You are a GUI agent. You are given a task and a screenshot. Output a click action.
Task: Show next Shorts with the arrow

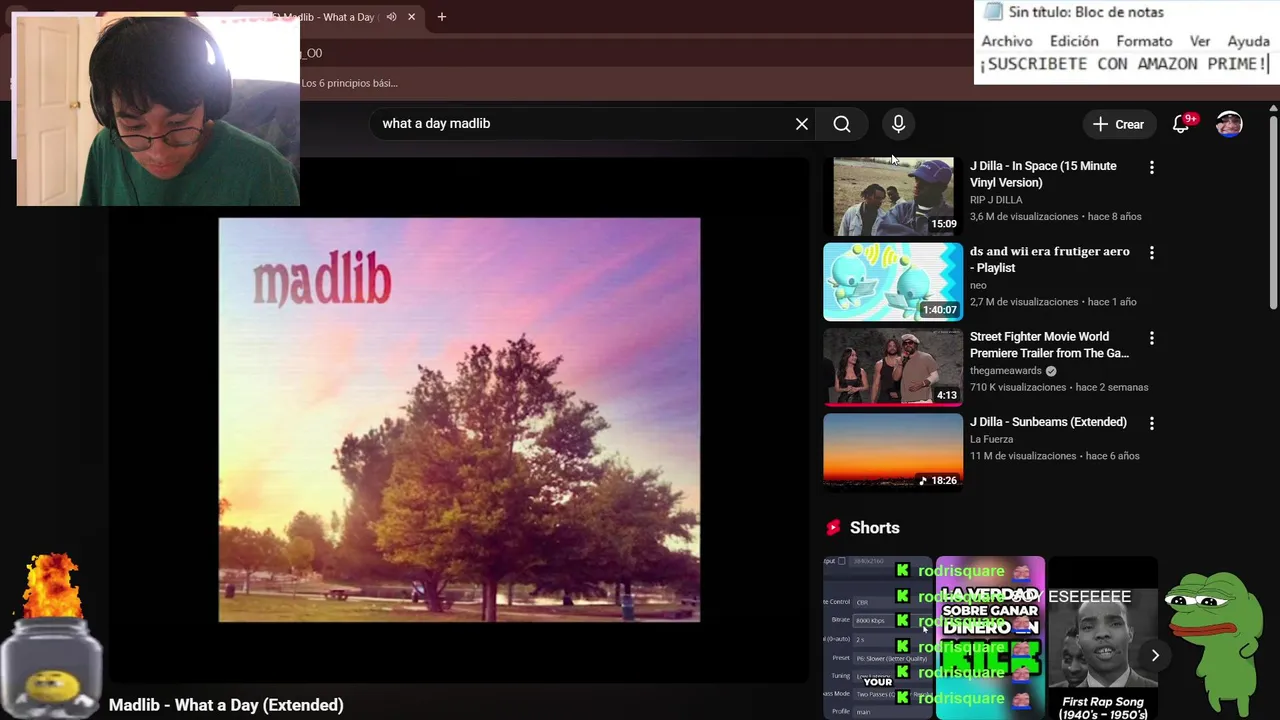click(1154, 656)
